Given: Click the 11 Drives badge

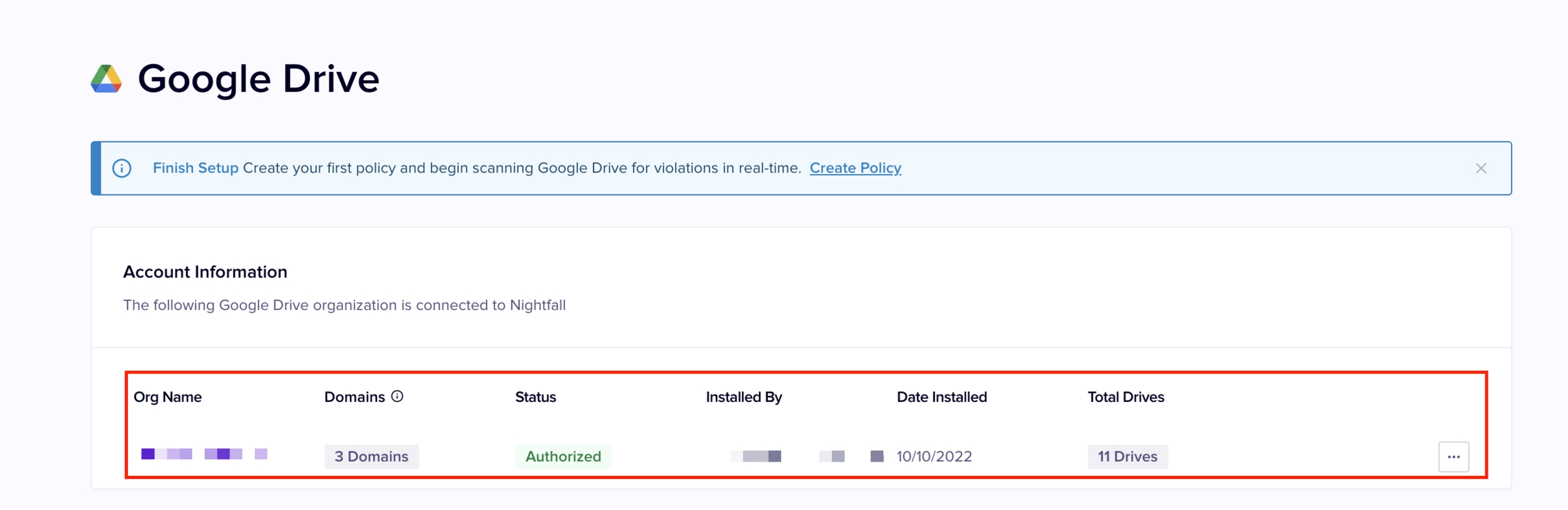Looking at the screenshot, I should 1127,456.
